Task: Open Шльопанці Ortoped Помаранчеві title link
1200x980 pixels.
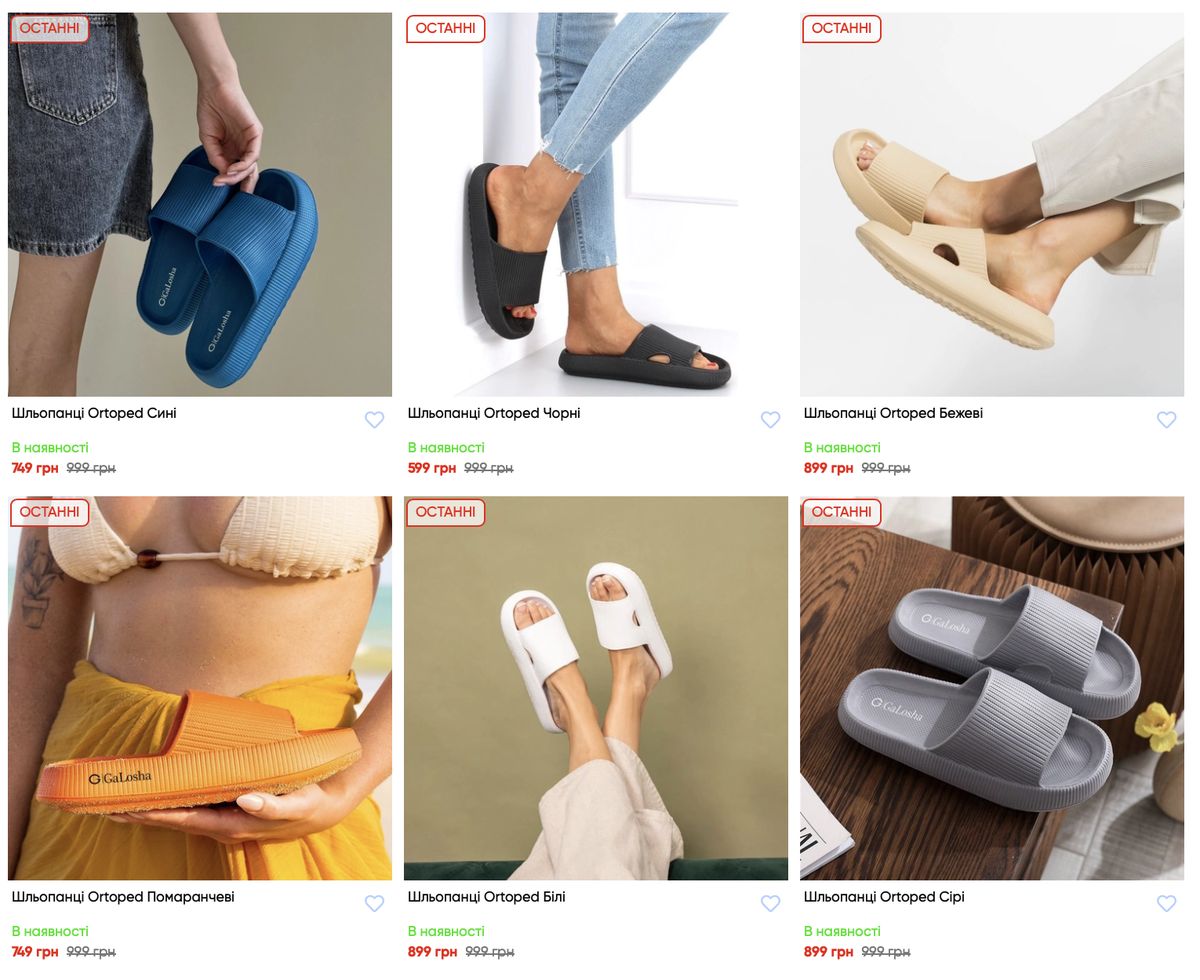Action: tap(123, 898)
